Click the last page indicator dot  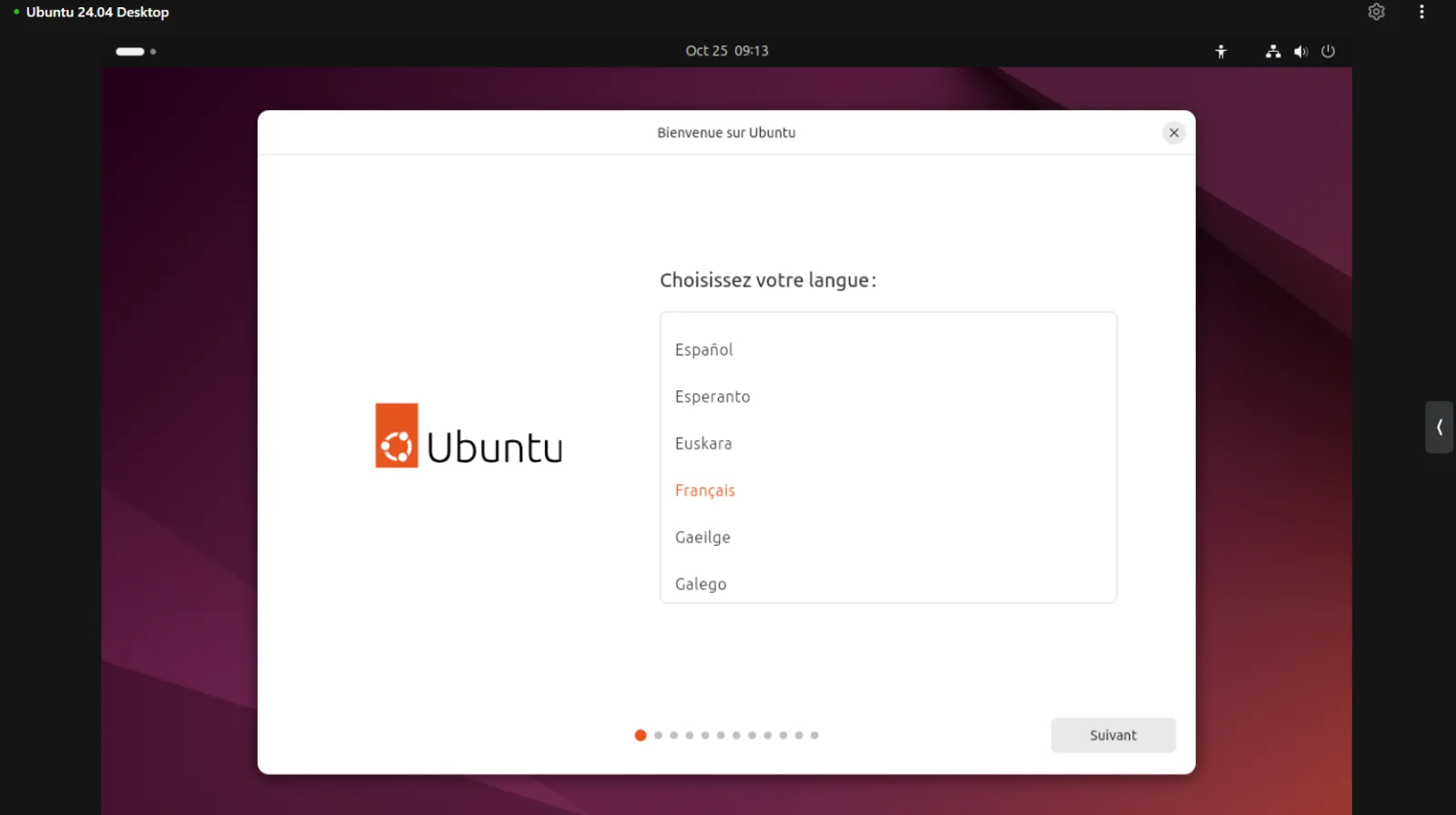[x=814, y=735]
